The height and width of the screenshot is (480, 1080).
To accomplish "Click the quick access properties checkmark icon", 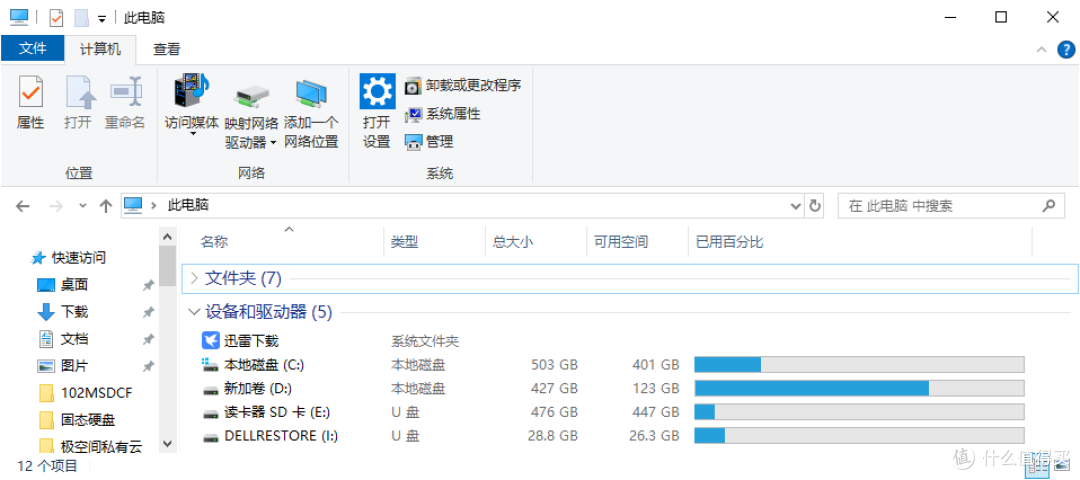I will click(x=56, y=18).
